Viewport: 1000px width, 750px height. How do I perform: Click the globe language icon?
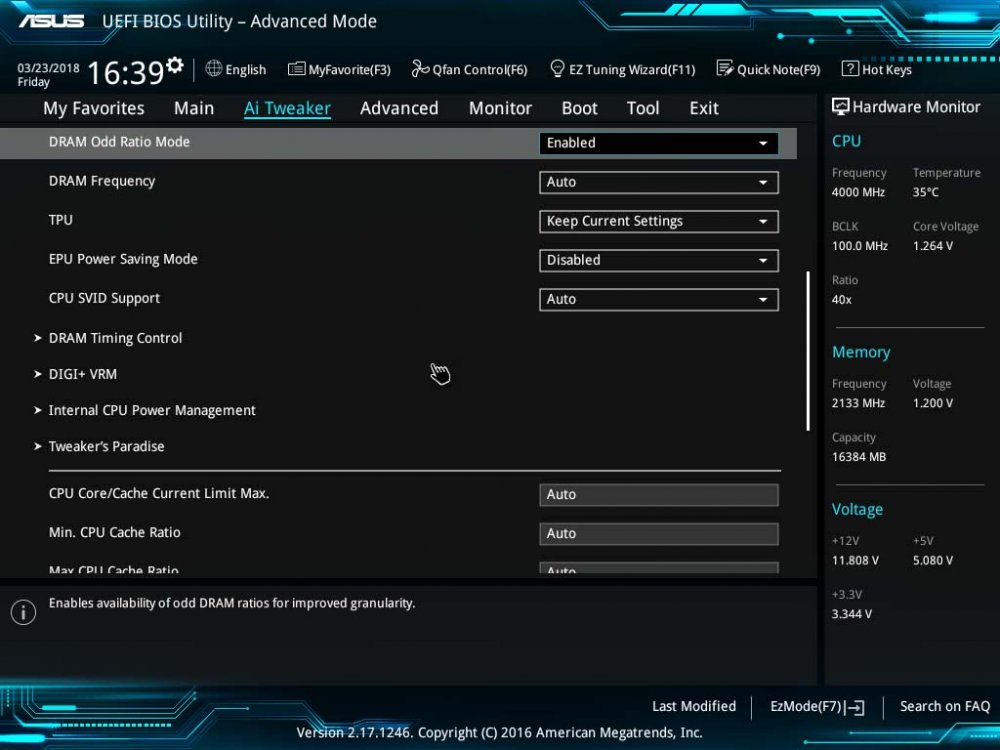[214, 68]
